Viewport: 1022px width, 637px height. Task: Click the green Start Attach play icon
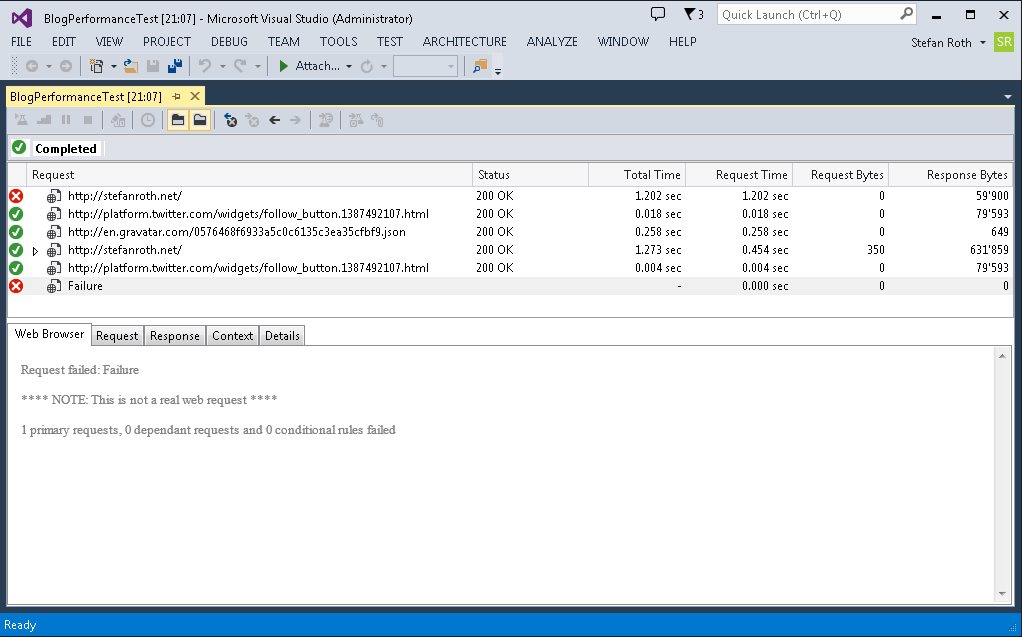click(284, 66)
